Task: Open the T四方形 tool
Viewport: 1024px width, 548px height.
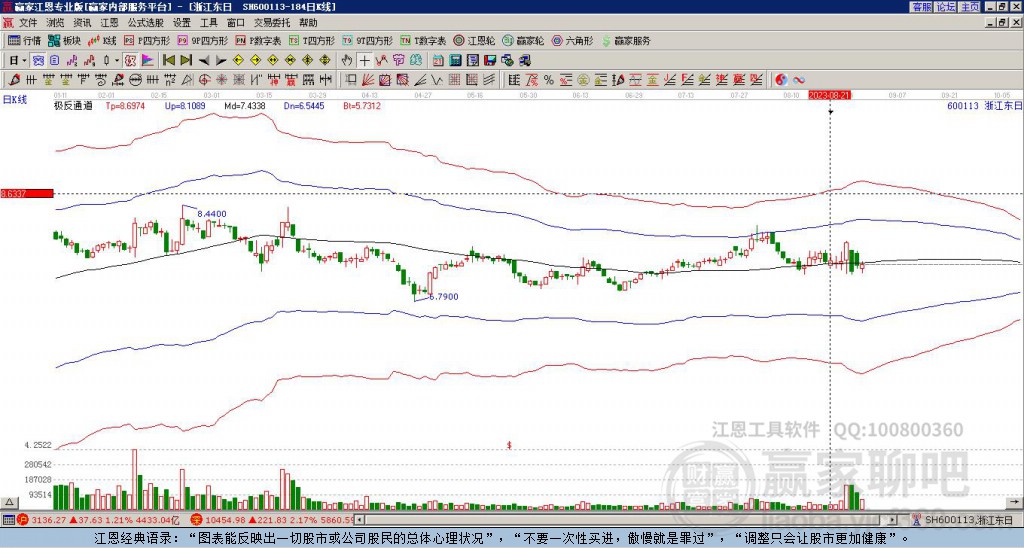Action: 312,40
